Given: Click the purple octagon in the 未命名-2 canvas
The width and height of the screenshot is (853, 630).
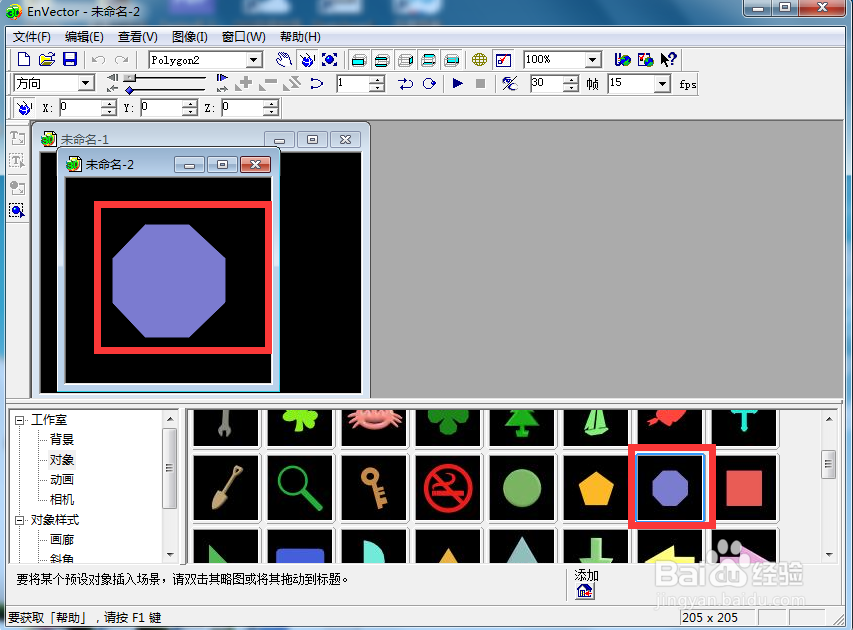Looking at the screenshot, I should click(169, 281).
